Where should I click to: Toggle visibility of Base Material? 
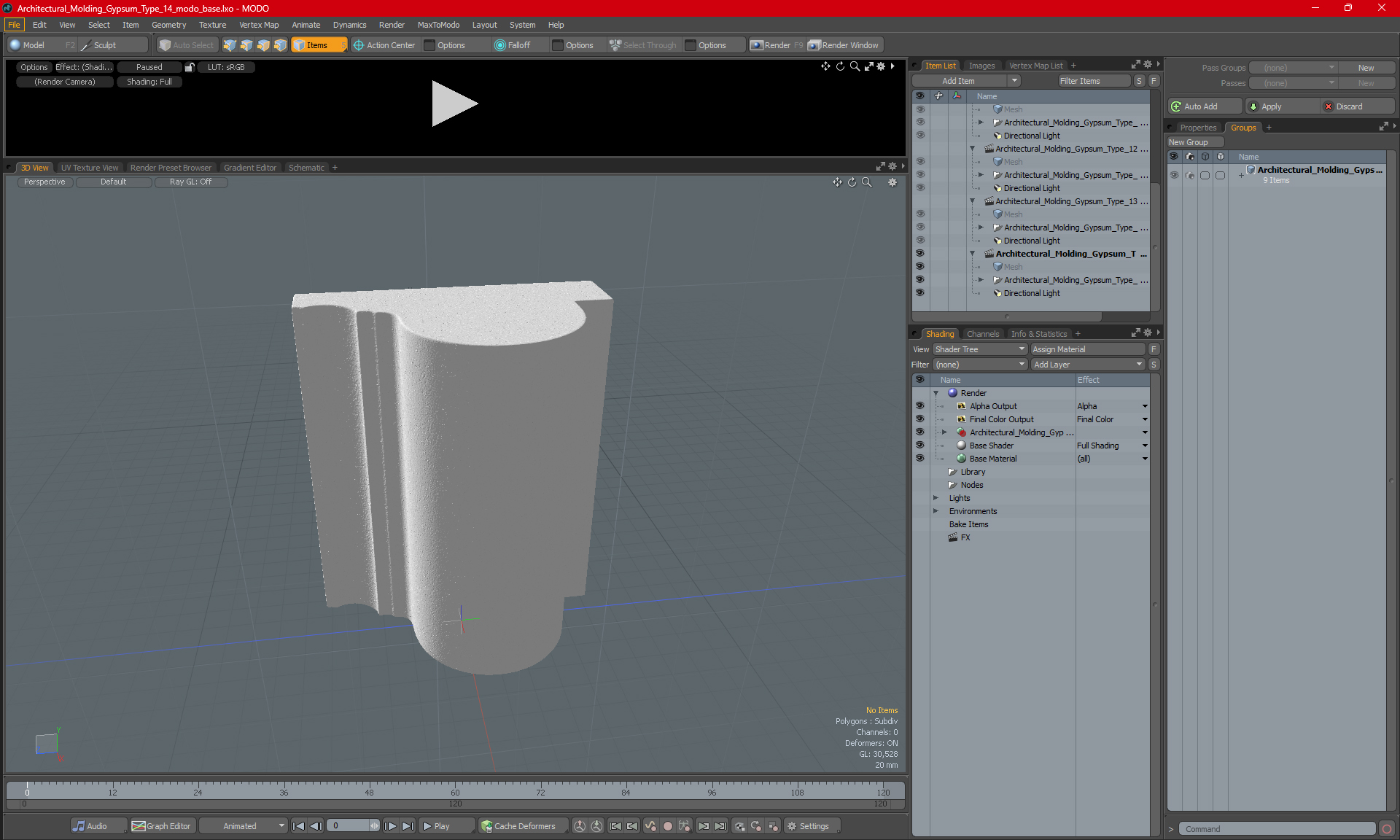pos(919,459)
